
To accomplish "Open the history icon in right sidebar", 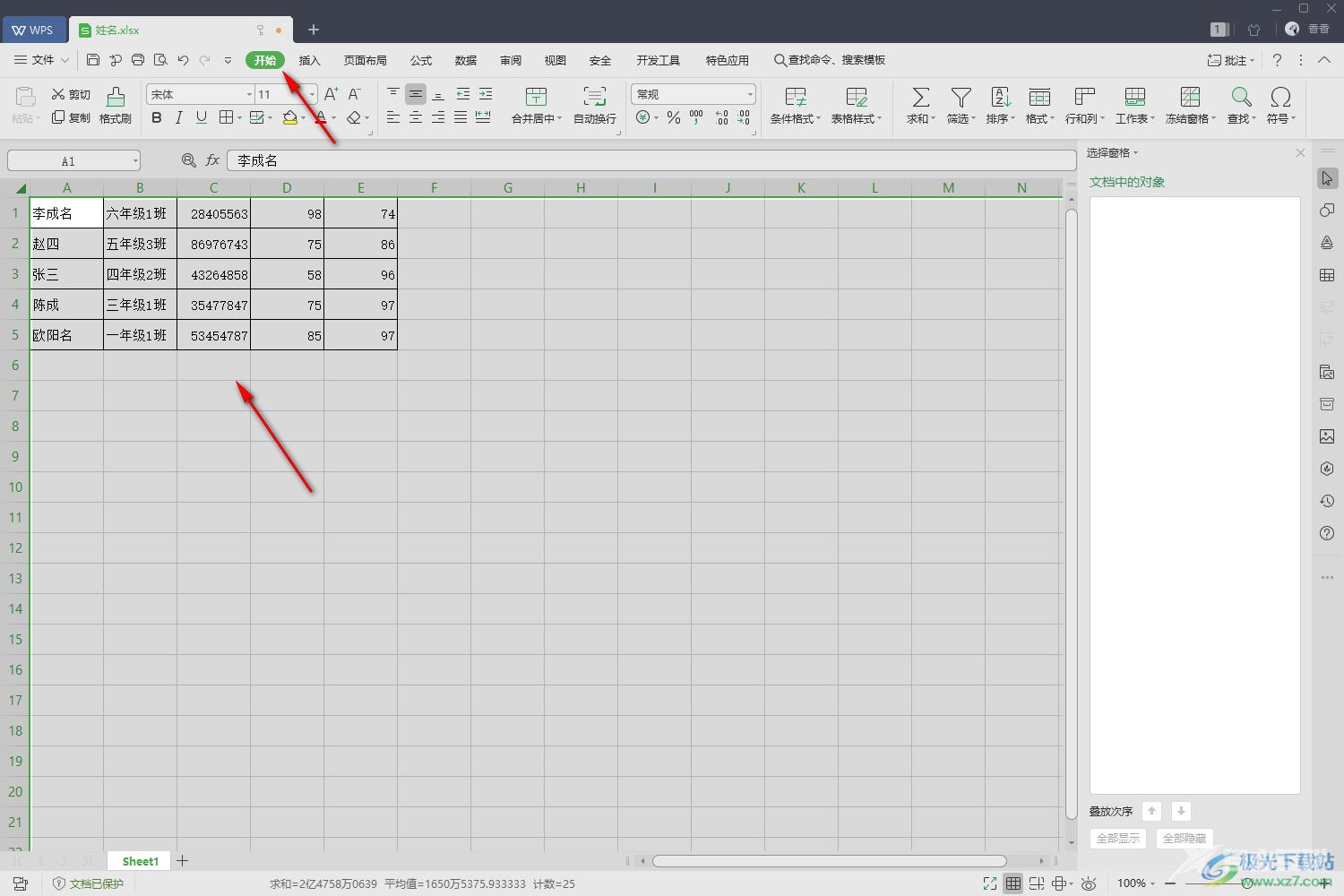I will click(1327, 501).
